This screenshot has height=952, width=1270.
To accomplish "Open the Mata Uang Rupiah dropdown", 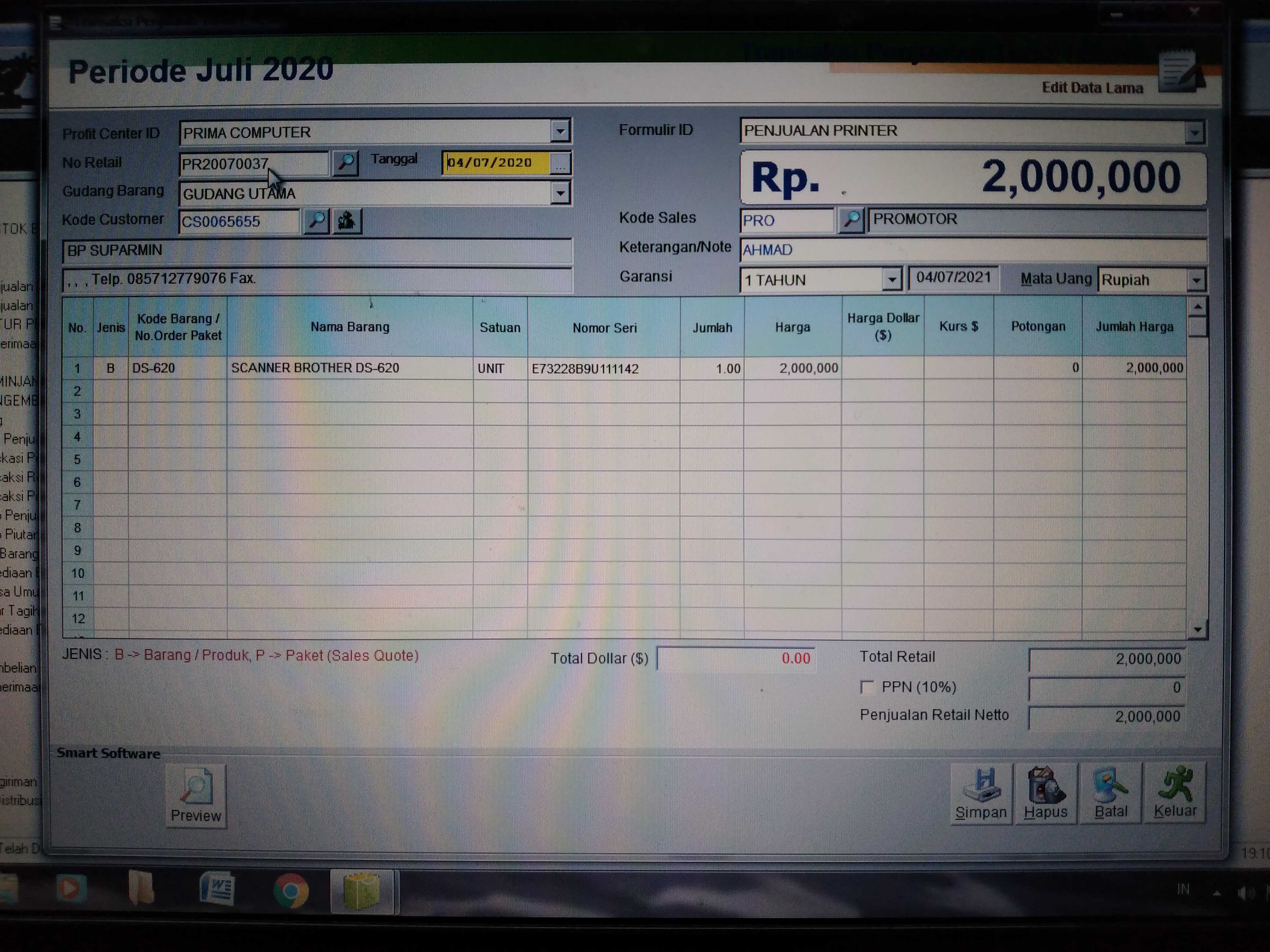I will point(1196,281).
